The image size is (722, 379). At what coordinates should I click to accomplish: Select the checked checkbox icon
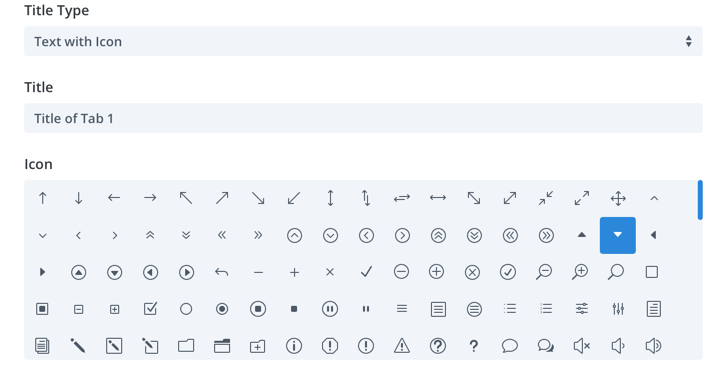point(150,309)
